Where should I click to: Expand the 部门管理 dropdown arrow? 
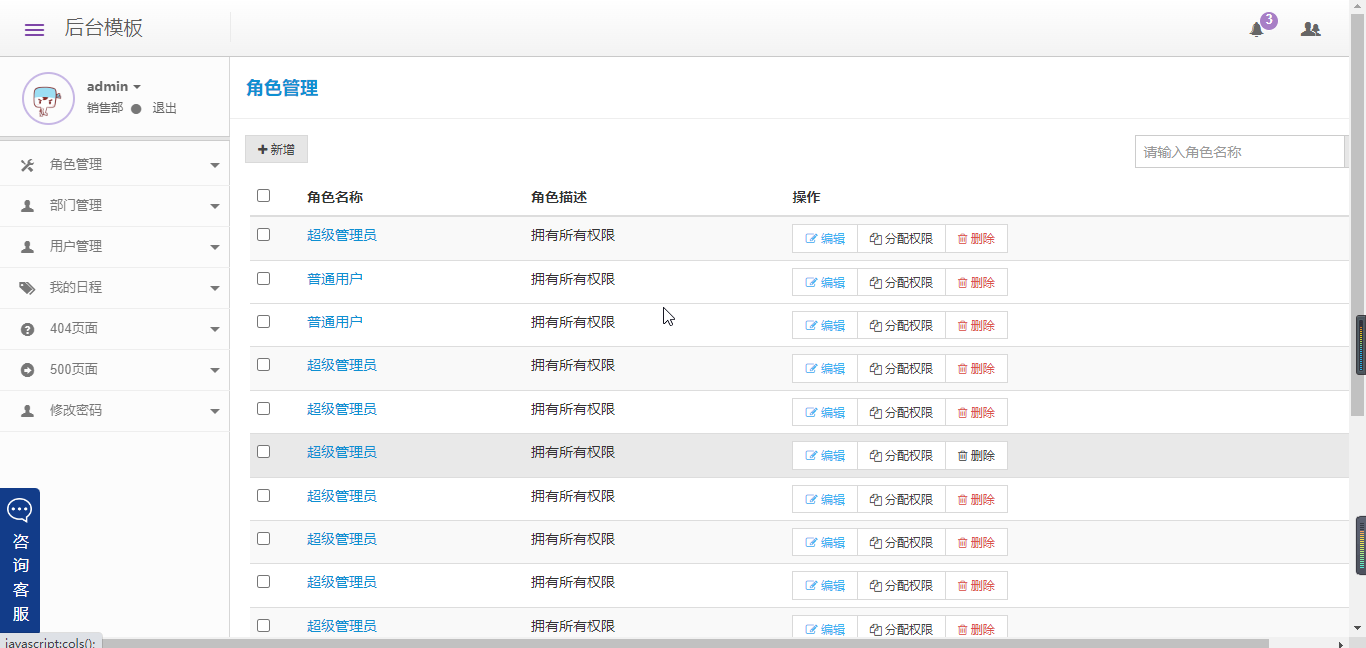(215, 206)
